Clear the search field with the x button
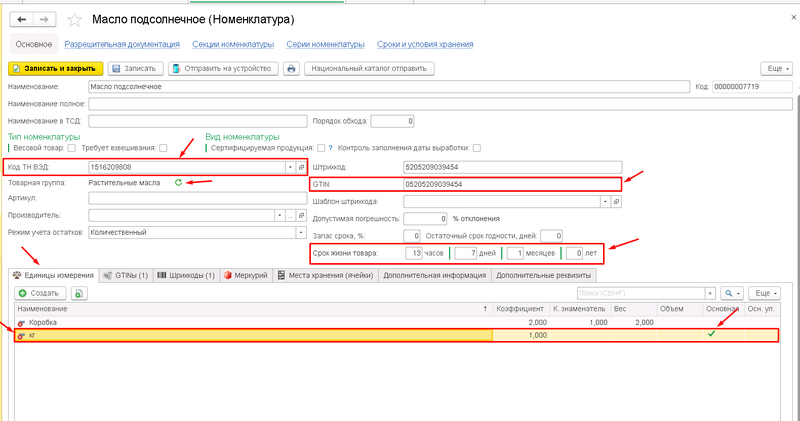 tap(710, 293)
